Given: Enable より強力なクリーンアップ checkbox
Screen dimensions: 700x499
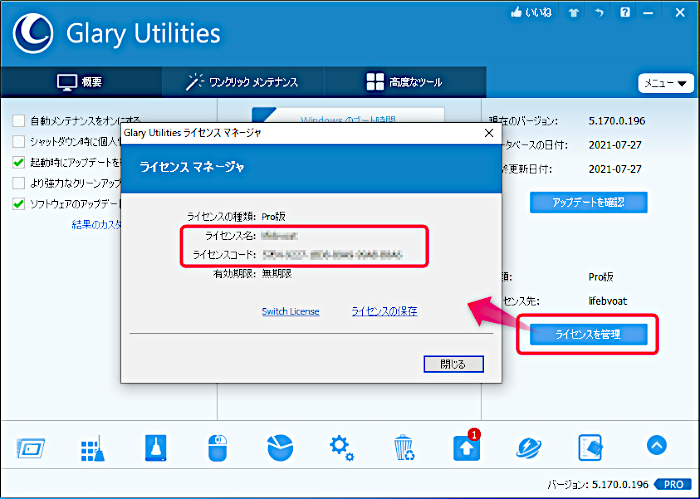Looking at the screenshot, I should pyautogui.click(x=18, y=183).
